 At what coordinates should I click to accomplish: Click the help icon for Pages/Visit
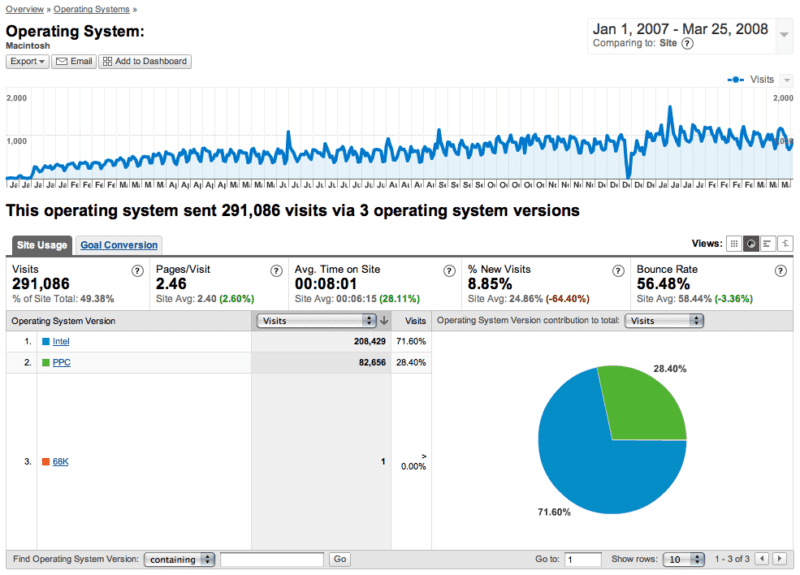(276, 270)
